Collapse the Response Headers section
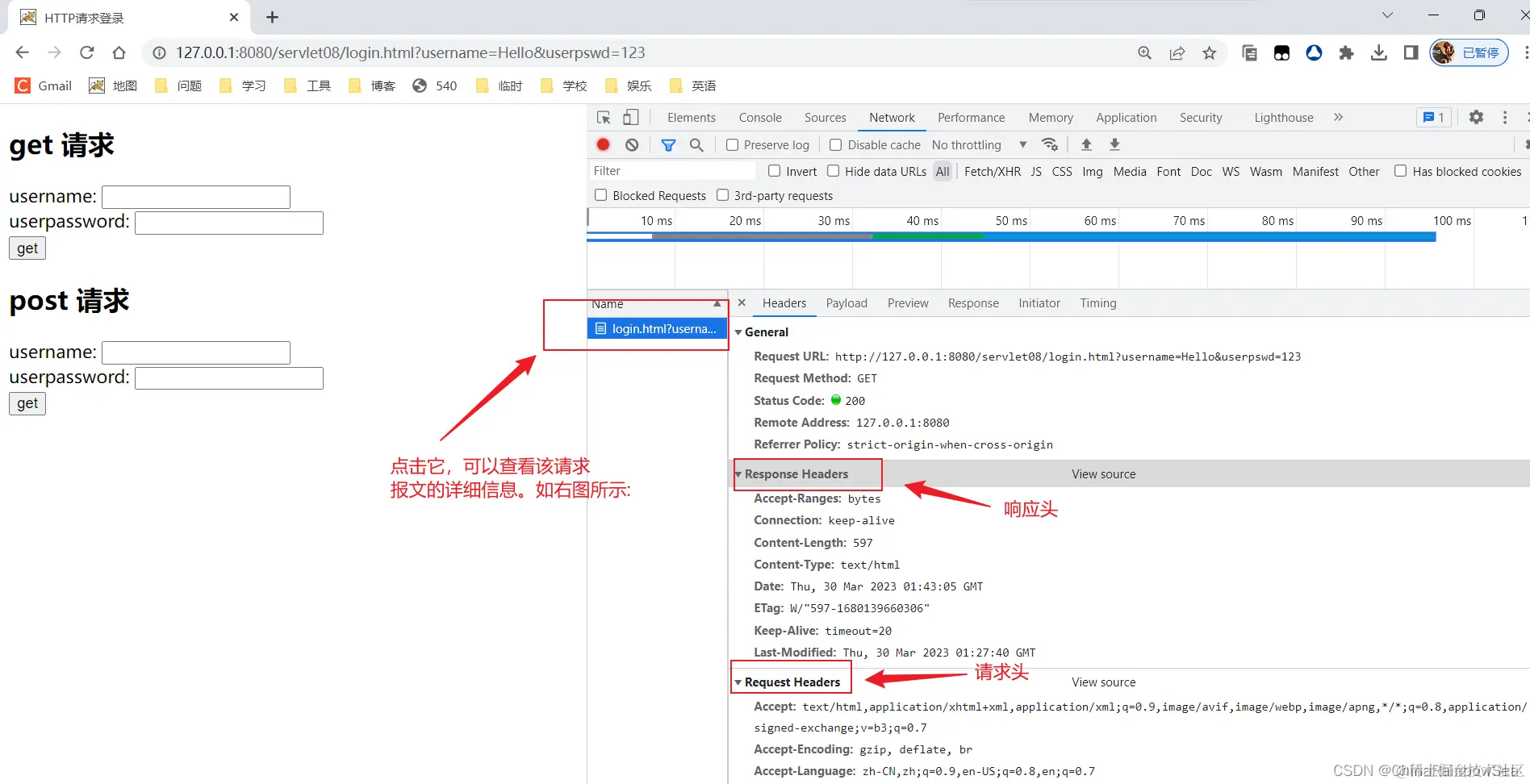The image size is (1530, 784). click(738, 474)
